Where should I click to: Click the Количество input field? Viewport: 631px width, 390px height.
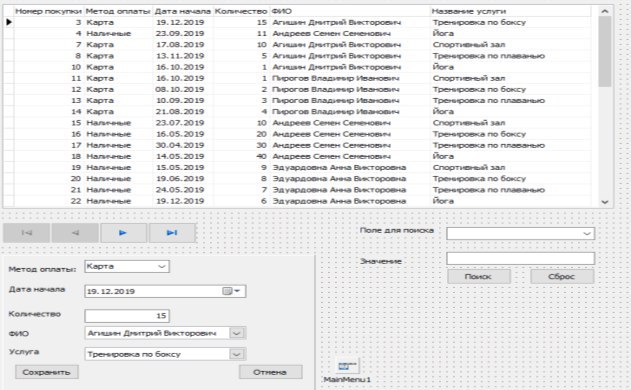click(127, 316)
